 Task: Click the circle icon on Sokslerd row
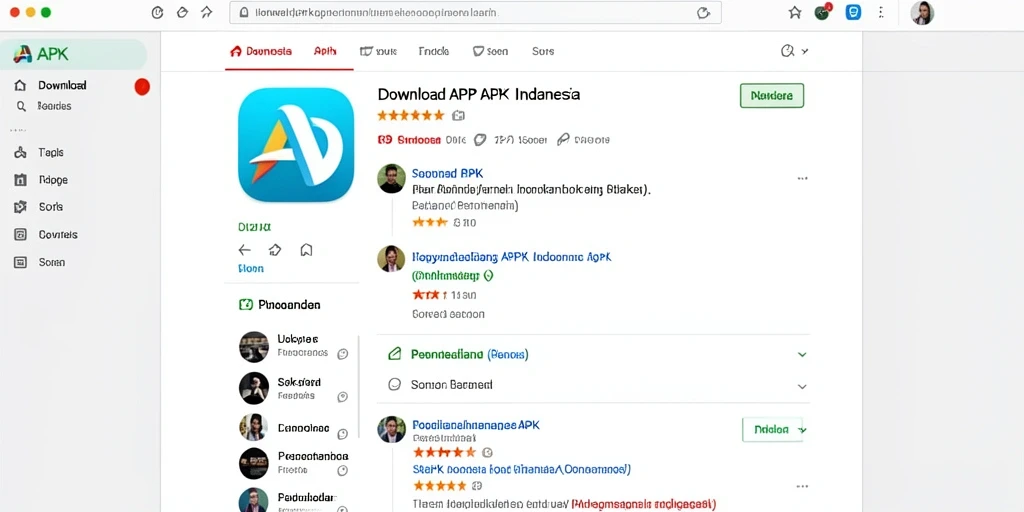[x=342, y=397]
